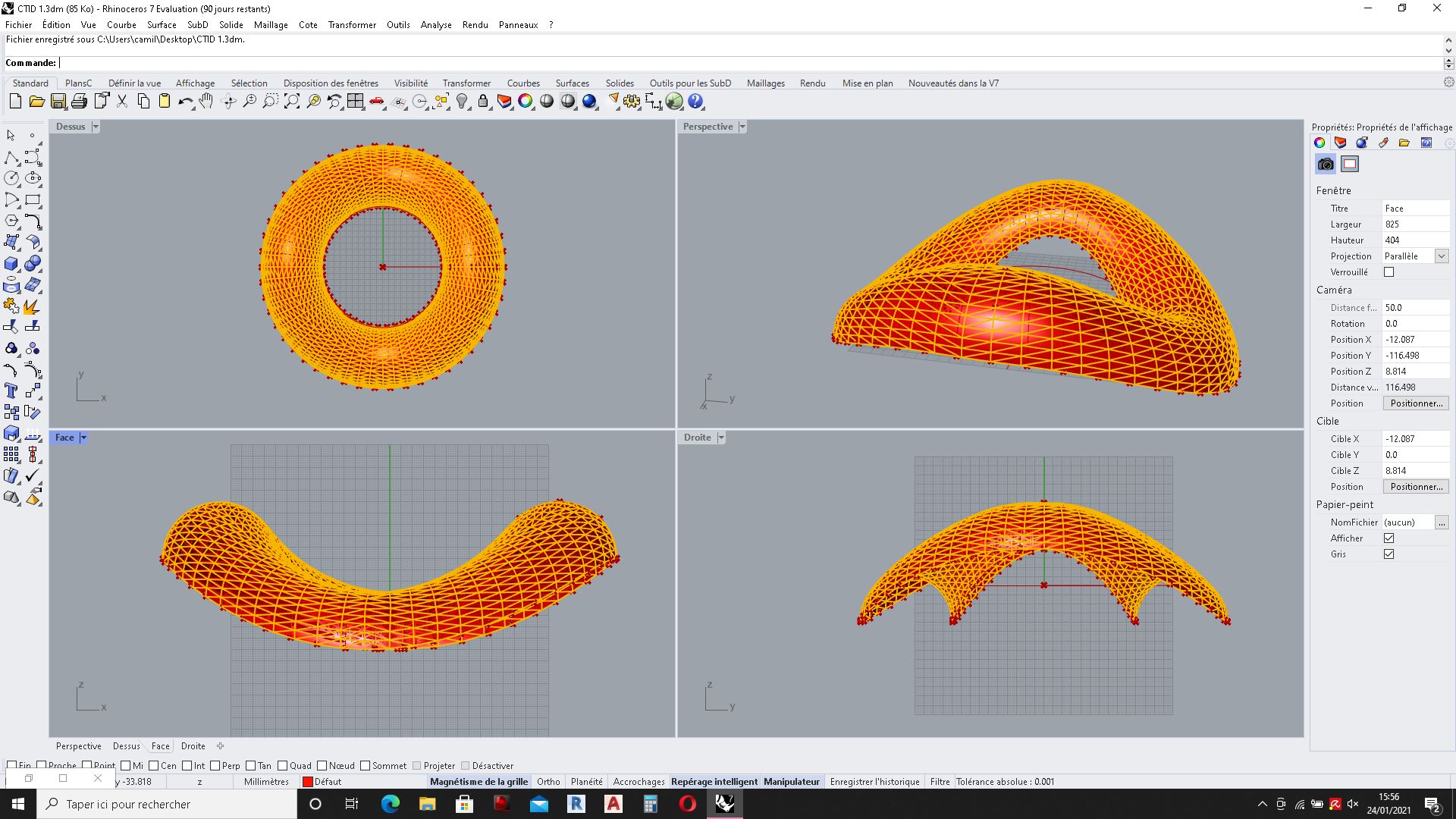Select the Polyline tool in left sidebar

pyautogui.click(x=11, y=157)
